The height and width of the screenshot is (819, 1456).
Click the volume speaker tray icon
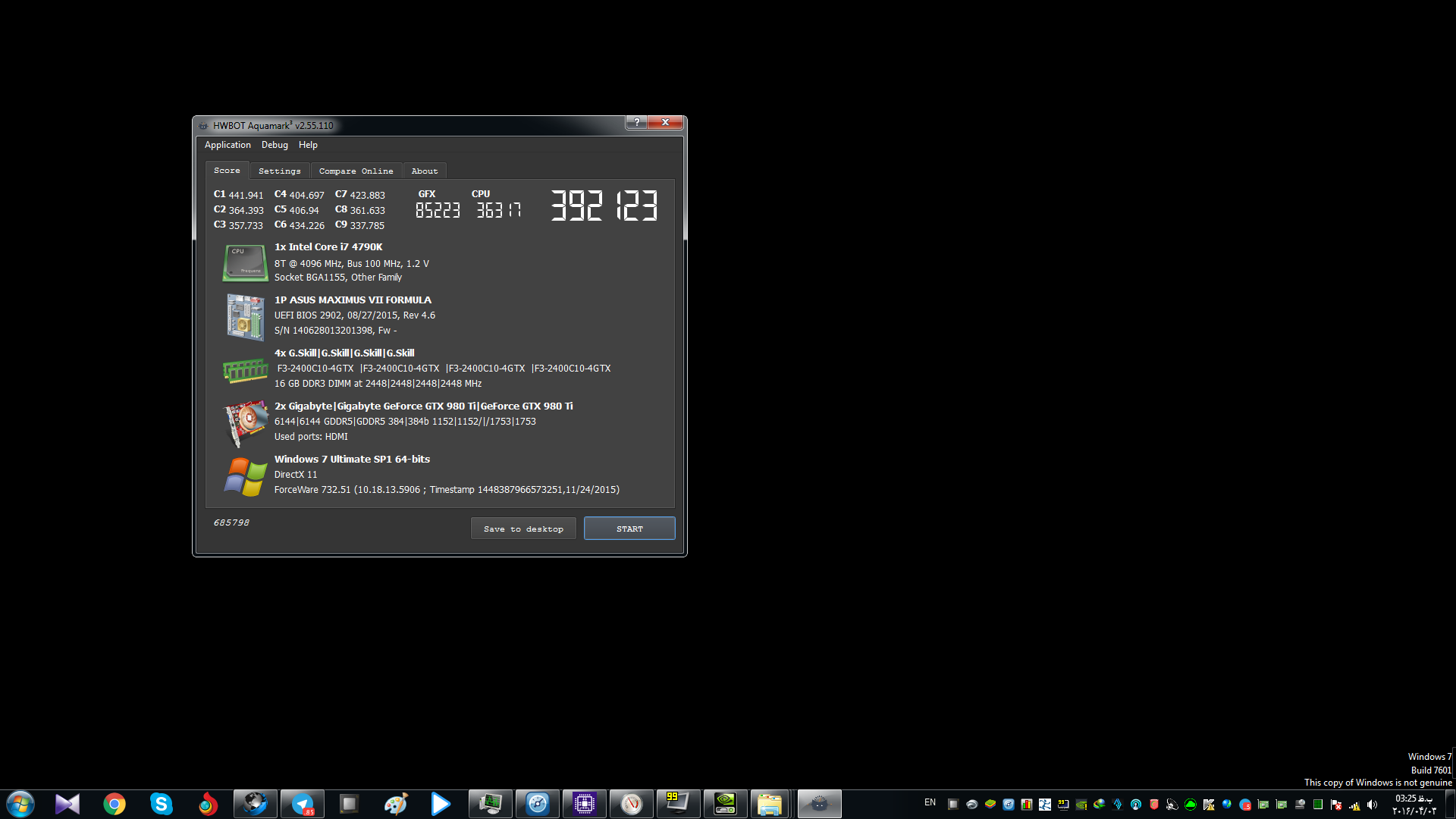pyautogui.click(x=1372, y=805)
